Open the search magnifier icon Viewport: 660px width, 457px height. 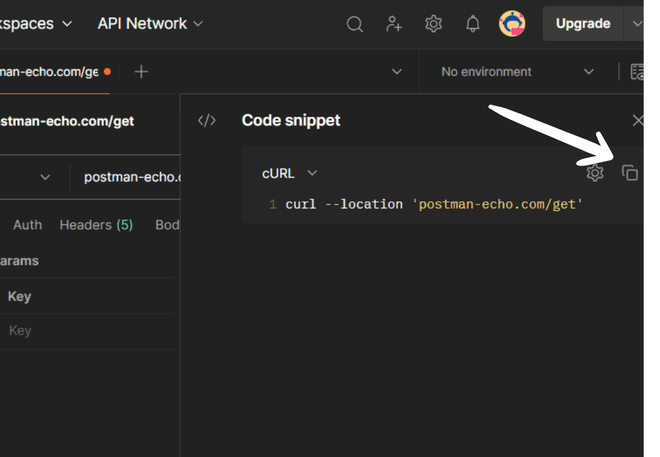pos(354,24)
